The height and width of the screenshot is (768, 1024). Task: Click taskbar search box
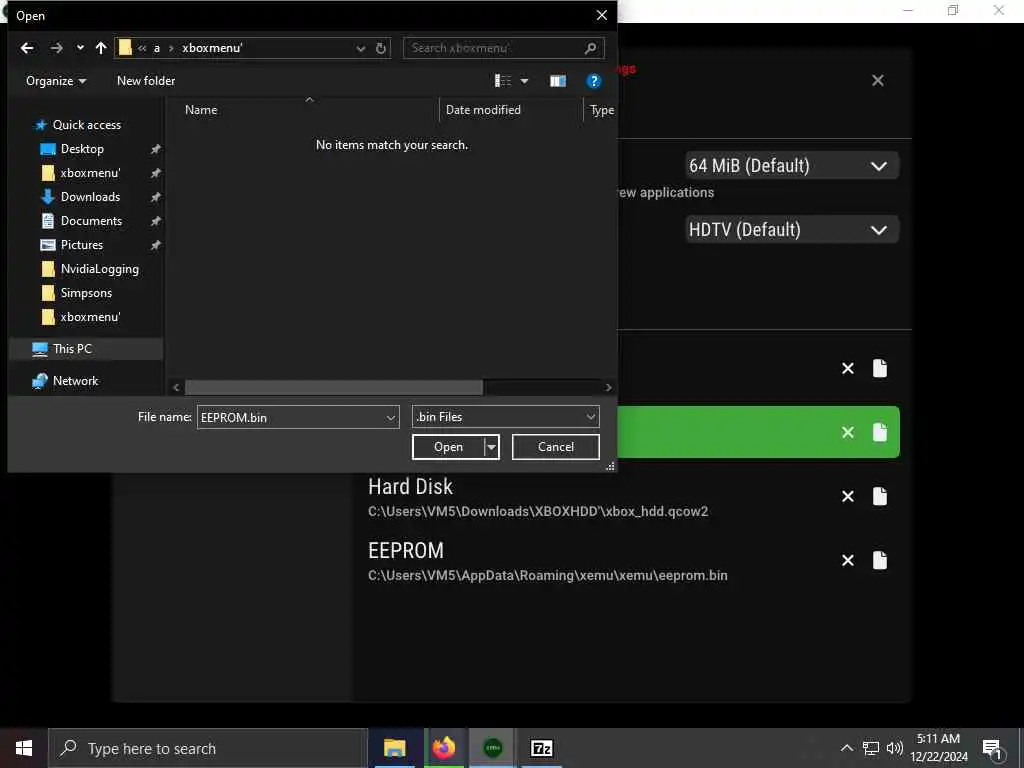click(x=208, y=748)
